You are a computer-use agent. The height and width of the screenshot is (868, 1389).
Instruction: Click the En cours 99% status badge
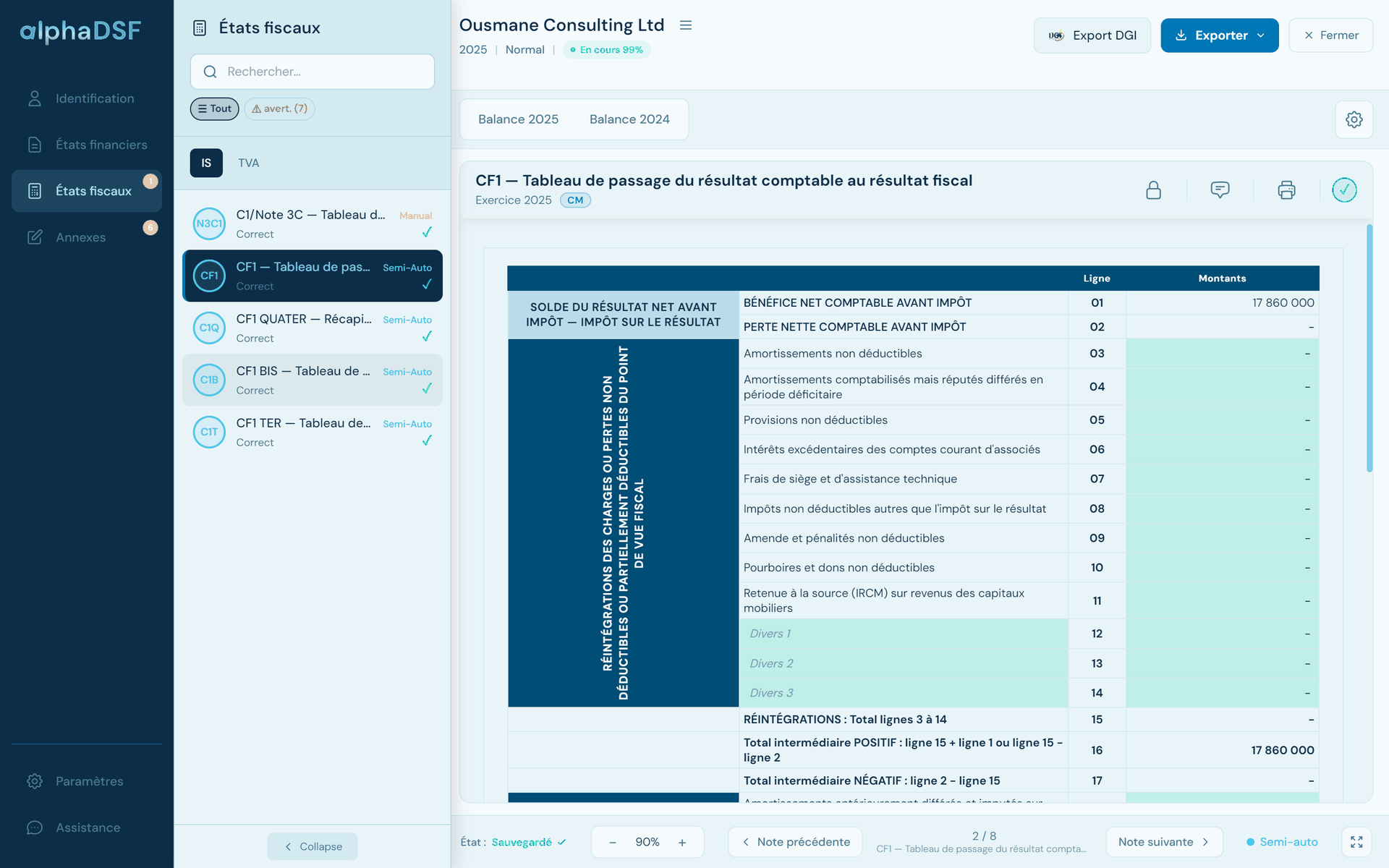pos(606,50)
